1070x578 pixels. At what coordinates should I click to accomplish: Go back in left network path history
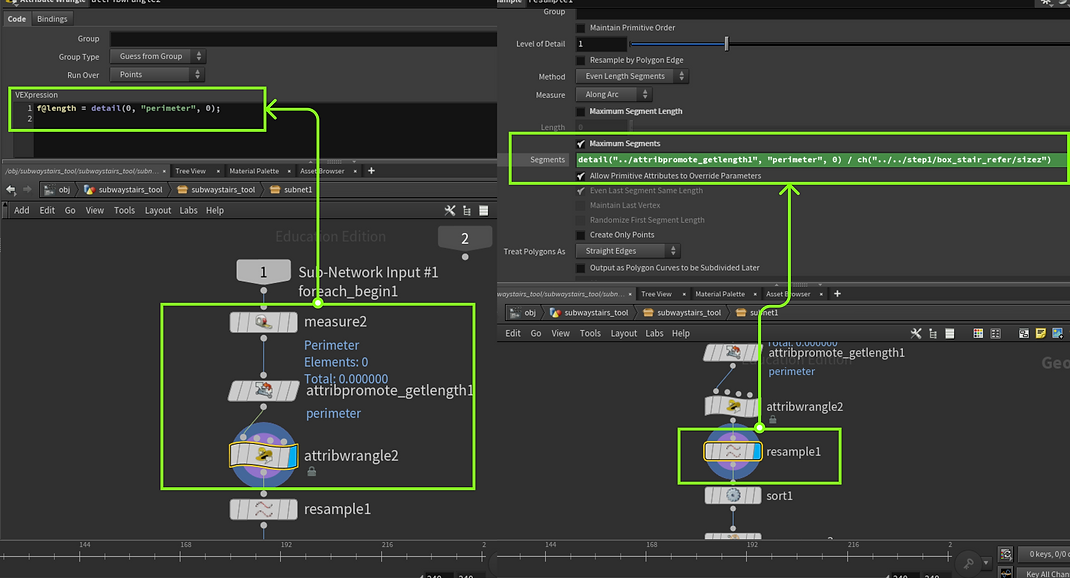pos(11,190)
